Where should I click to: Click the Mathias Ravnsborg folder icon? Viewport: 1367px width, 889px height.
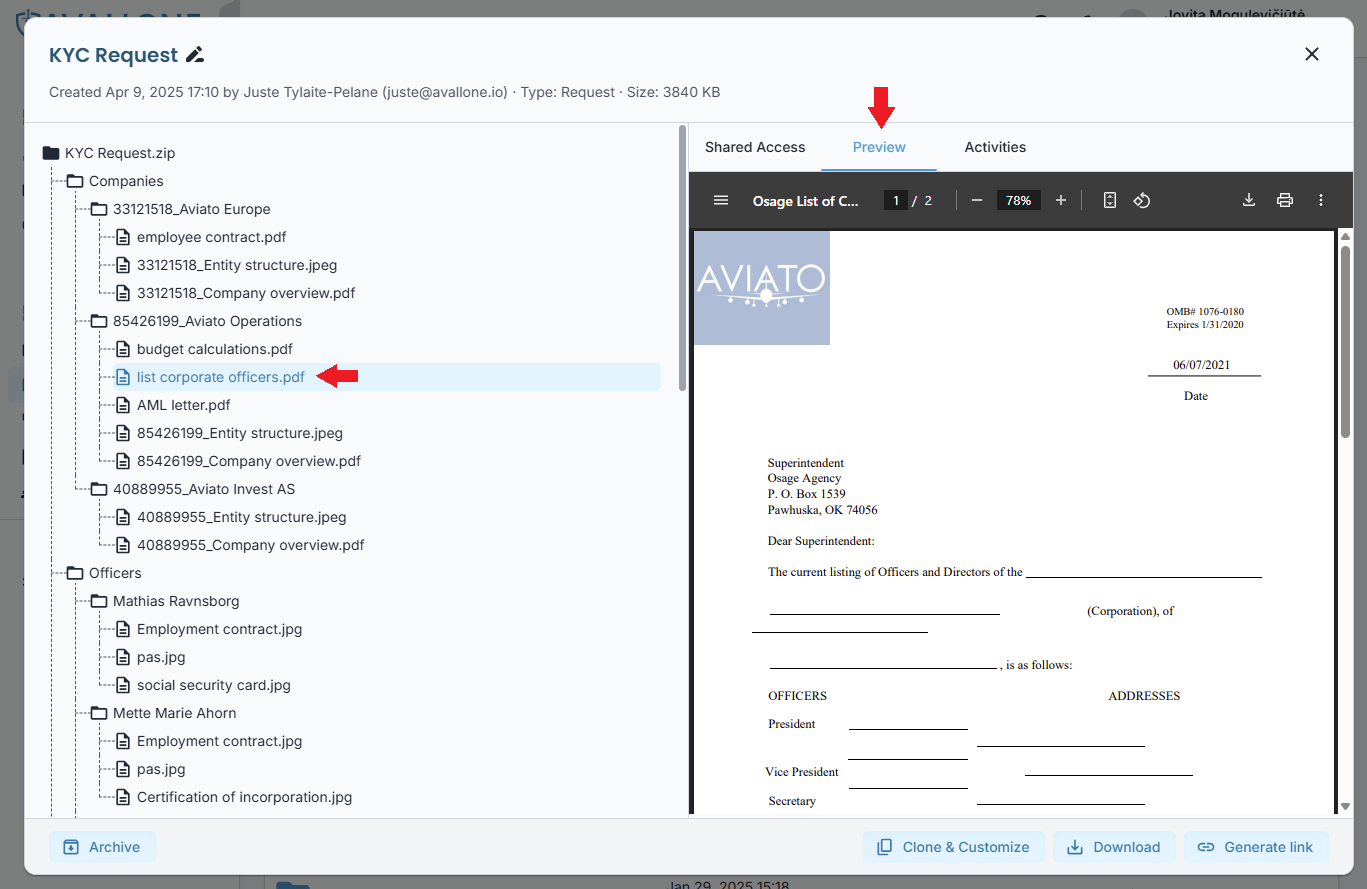(99, 601)
